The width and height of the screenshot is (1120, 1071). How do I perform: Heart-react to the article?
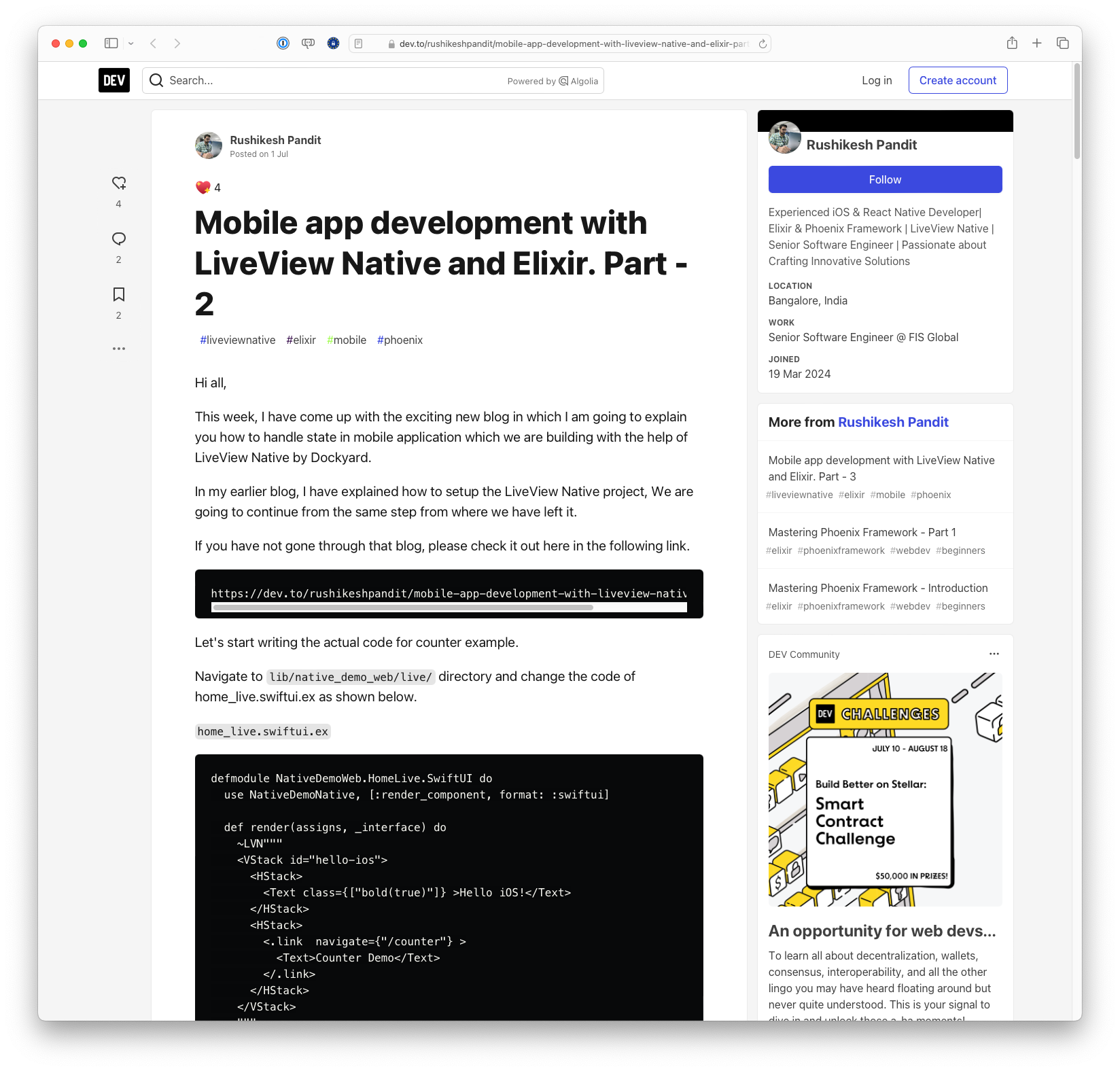[119, 183]
